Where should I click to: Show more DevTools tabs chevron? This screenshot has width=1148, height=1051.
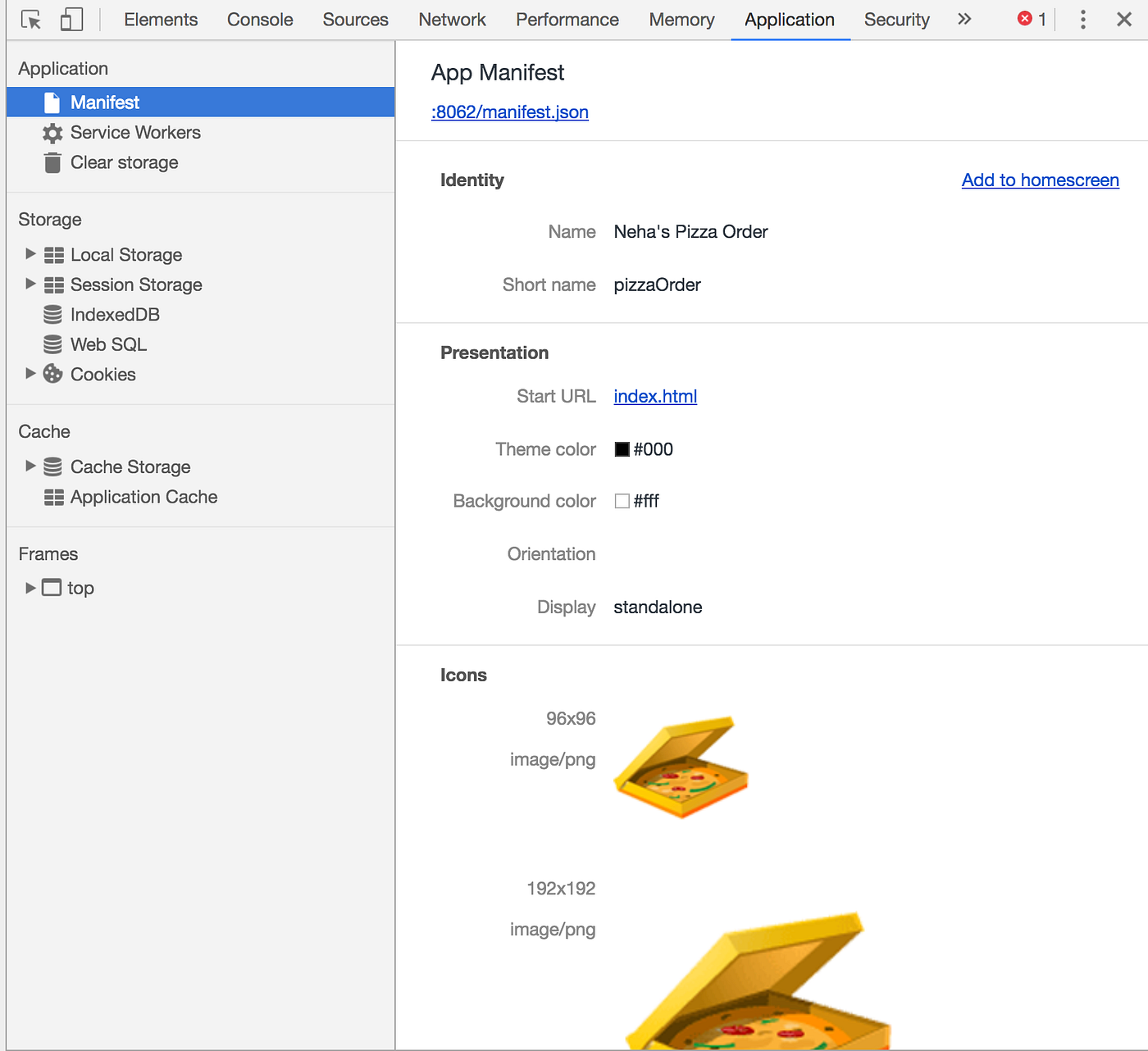[x=964, y=19]
